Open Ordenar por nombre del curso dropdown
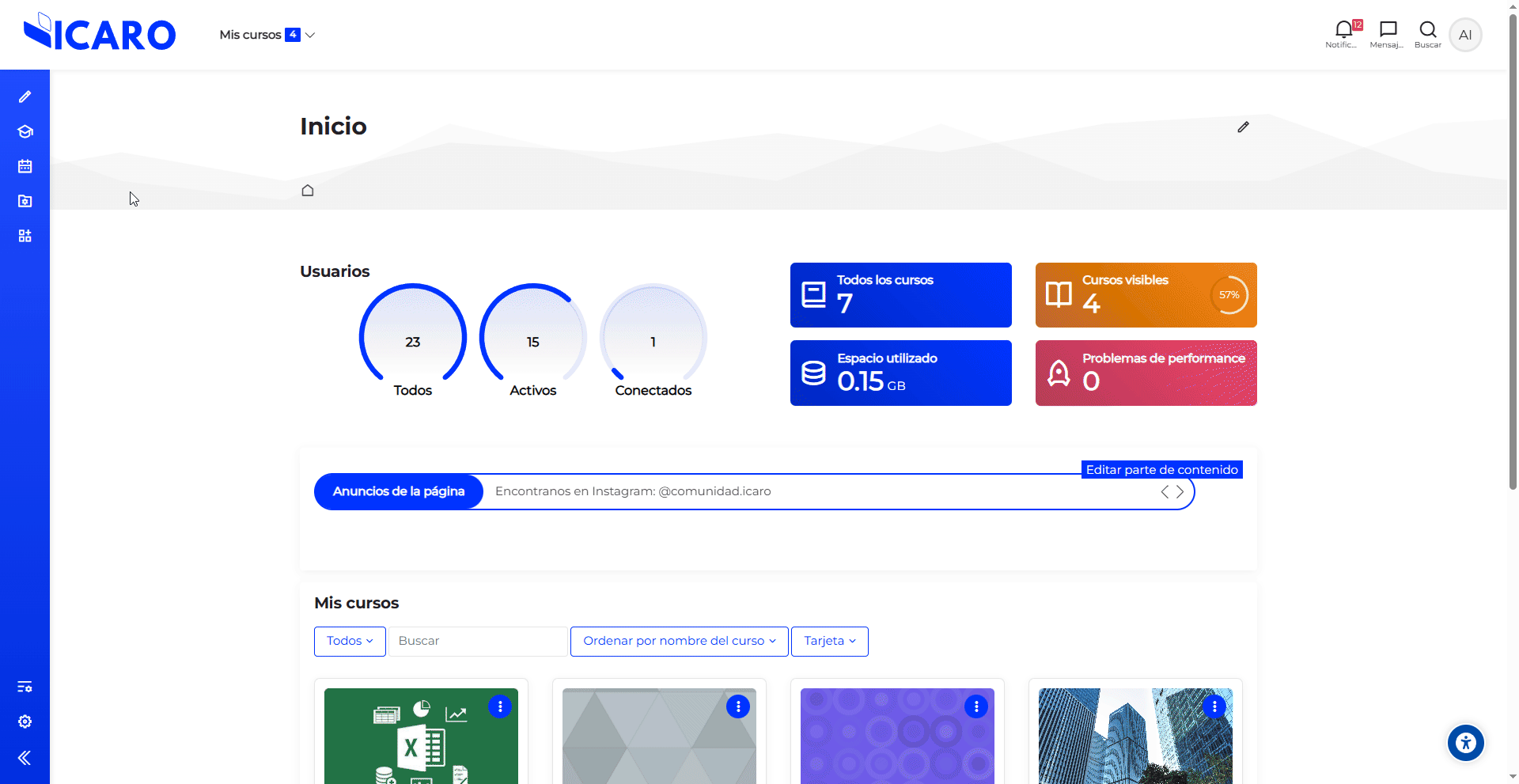1519x784 pixels. [679, 641]
